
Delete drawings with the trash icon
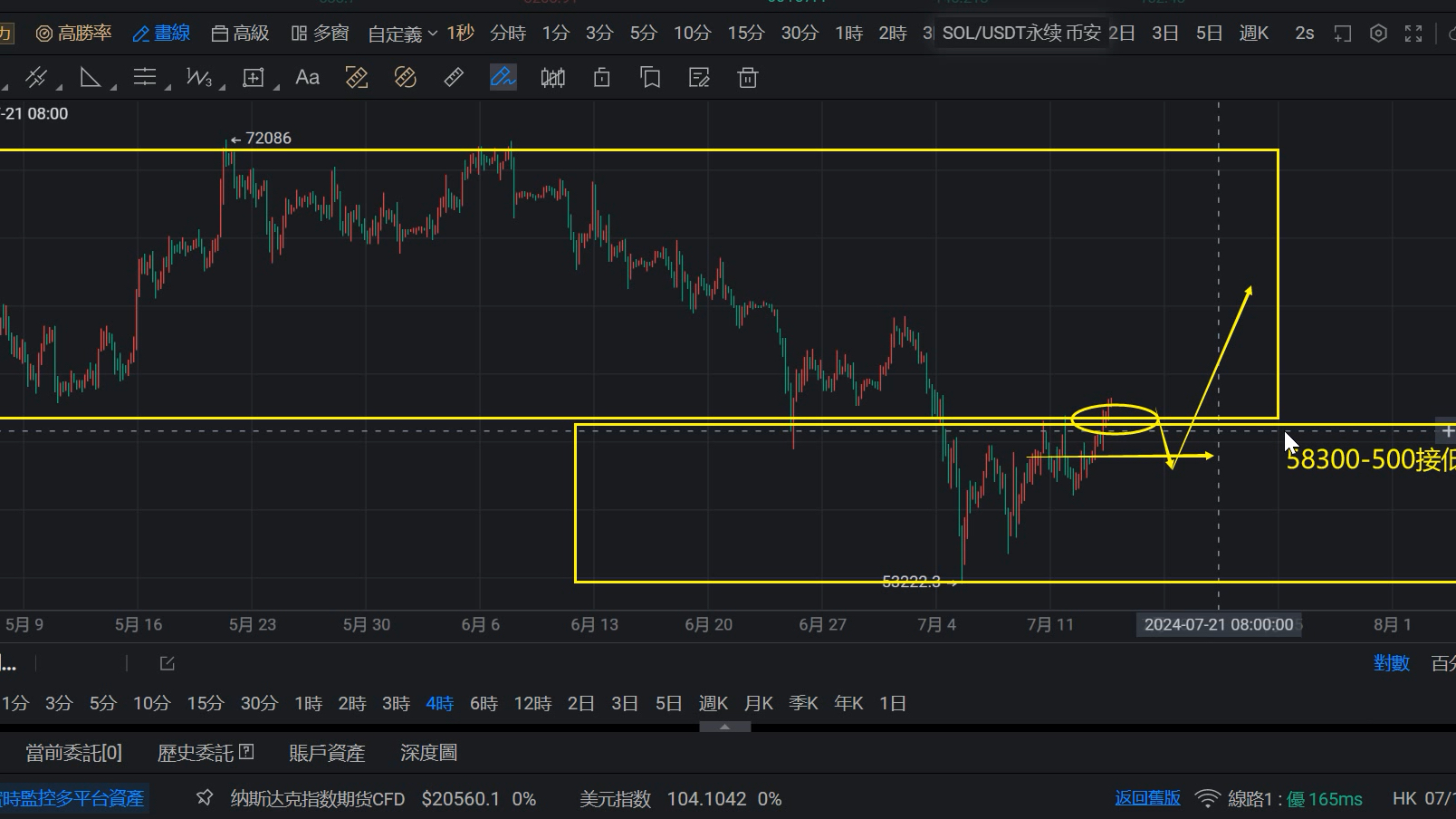[x=748, y=78]
